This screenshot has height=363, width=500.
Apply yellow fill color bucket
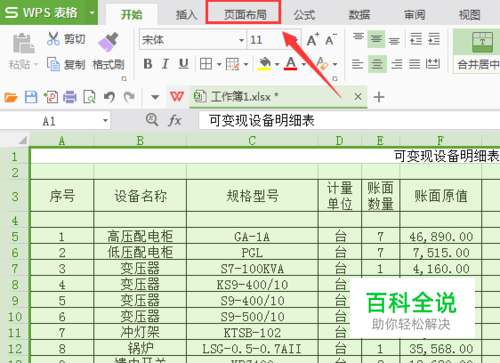coord(264,64)
